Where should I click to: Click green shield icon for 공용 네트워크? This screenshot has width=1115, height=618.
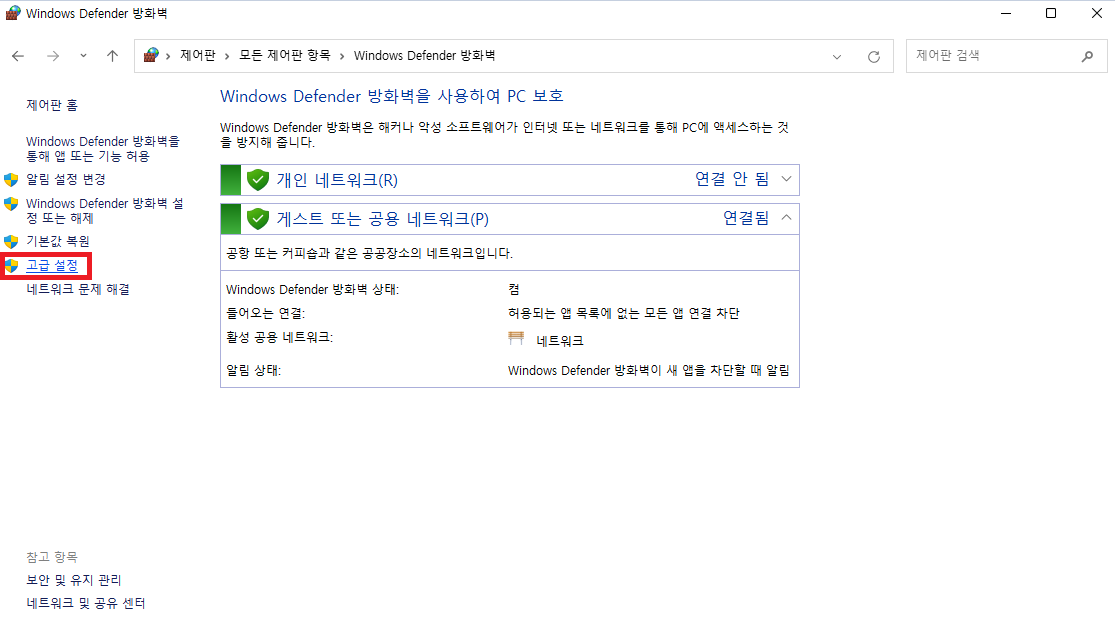pos(257,219)
